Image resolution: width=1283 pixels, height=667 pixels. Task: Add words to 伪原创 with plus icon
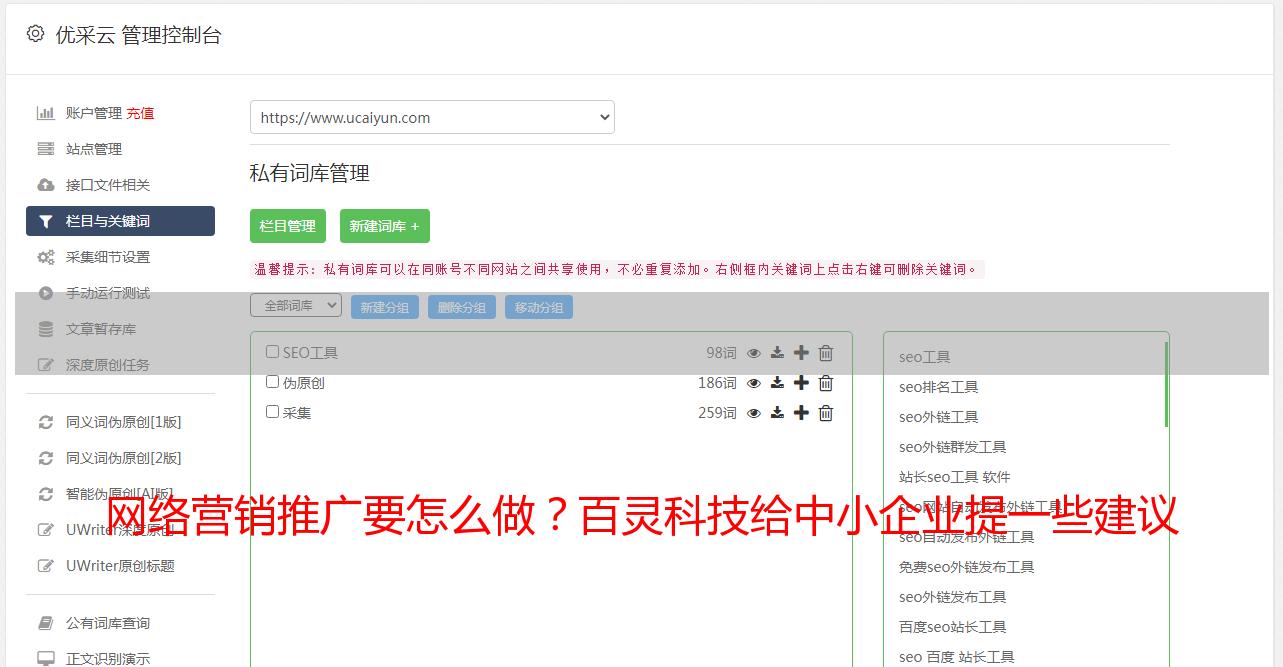(801, 383)
